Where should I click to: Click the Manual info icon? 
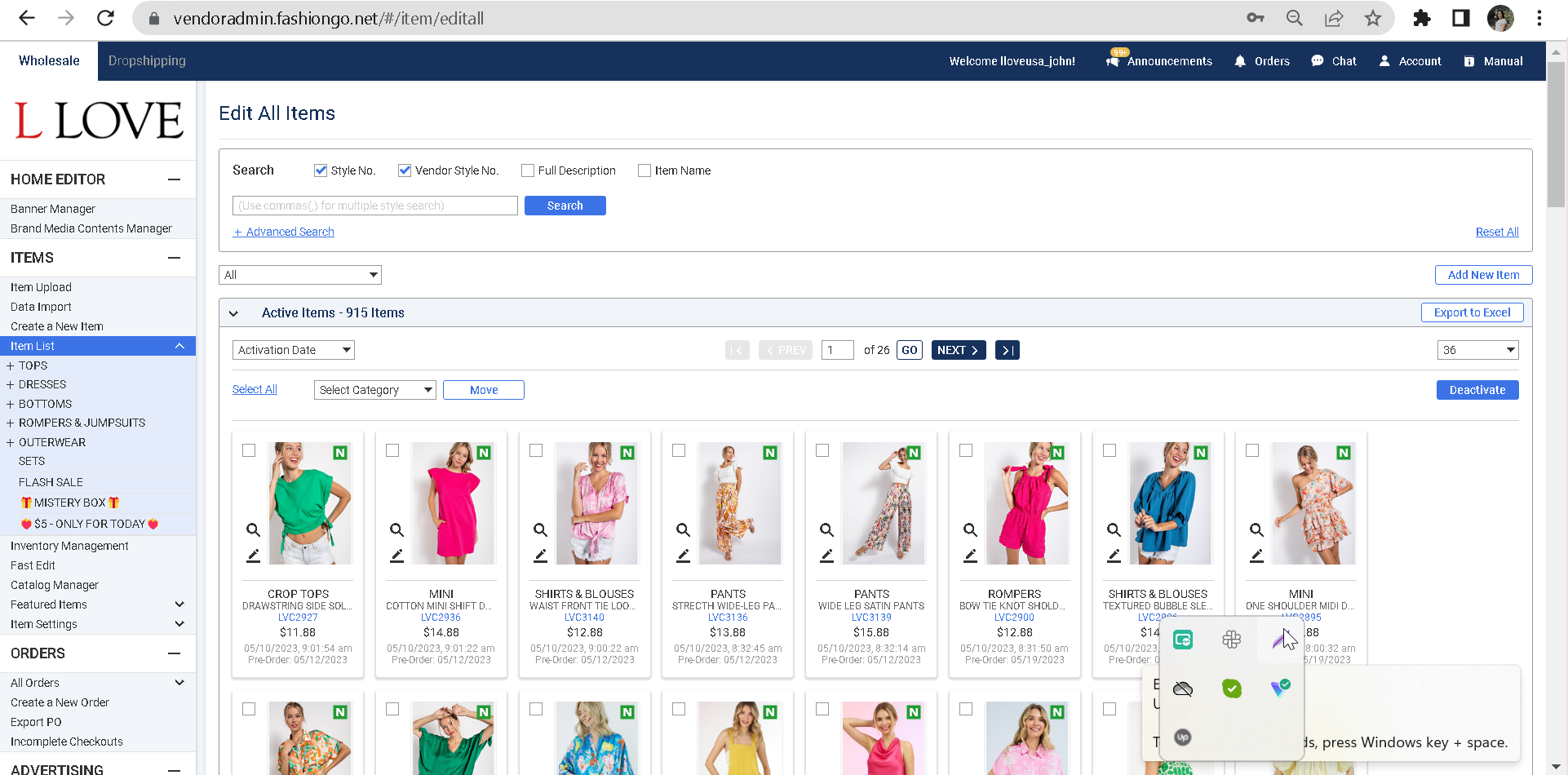[x=1469, y=61]
